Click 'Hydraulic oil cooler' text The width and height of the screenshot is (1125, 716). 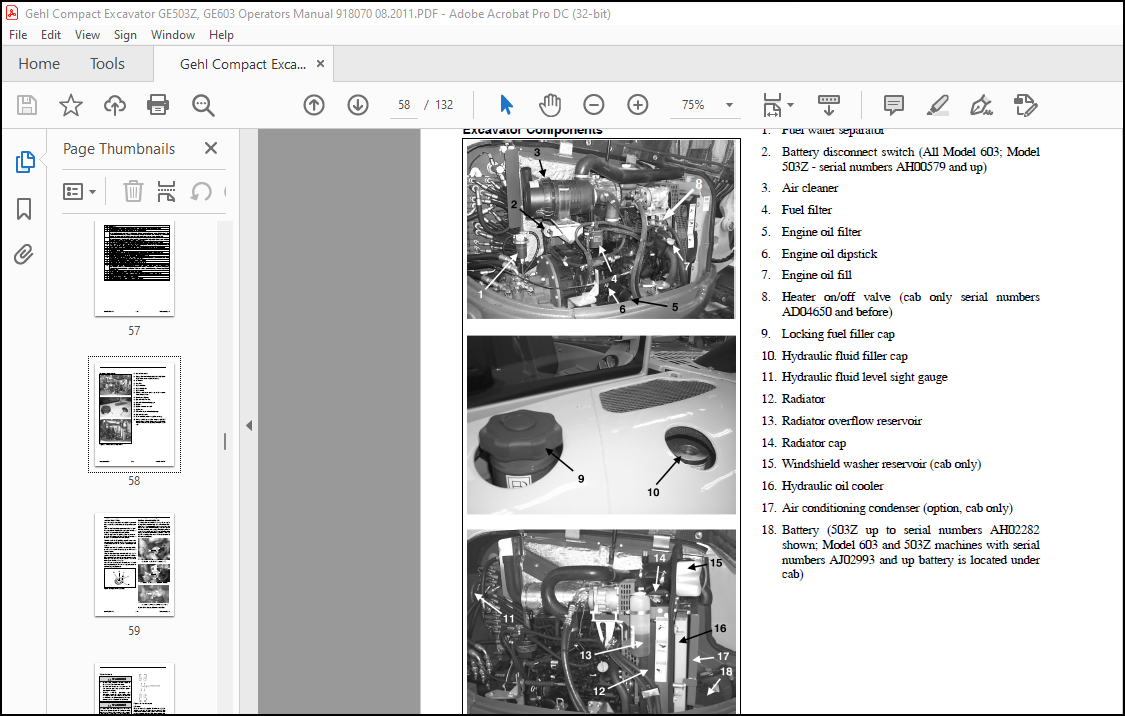[x=832, y=486]
